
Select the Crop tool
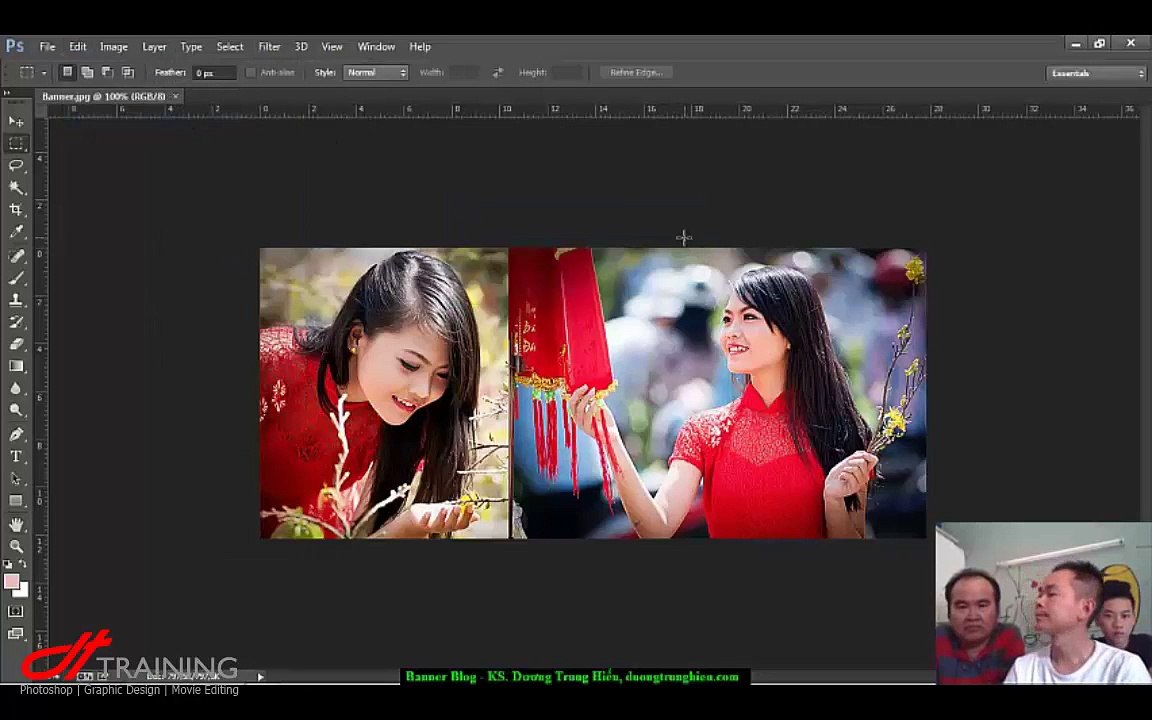coord(16,209)
